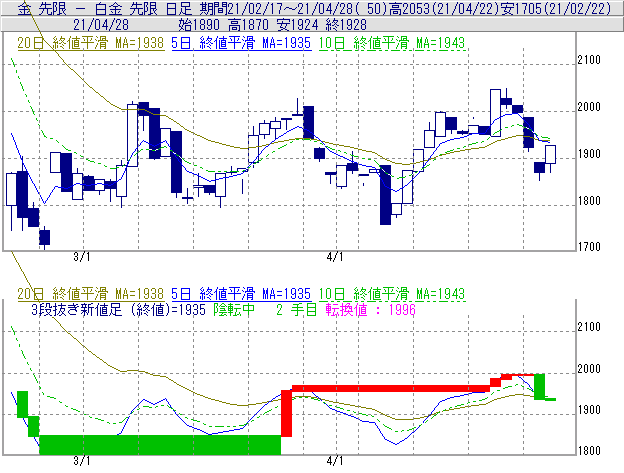This screenshot has width=624, height=473.
Task: Click the date 21/04/28 in info bar
Action: (x=101, y=25)
